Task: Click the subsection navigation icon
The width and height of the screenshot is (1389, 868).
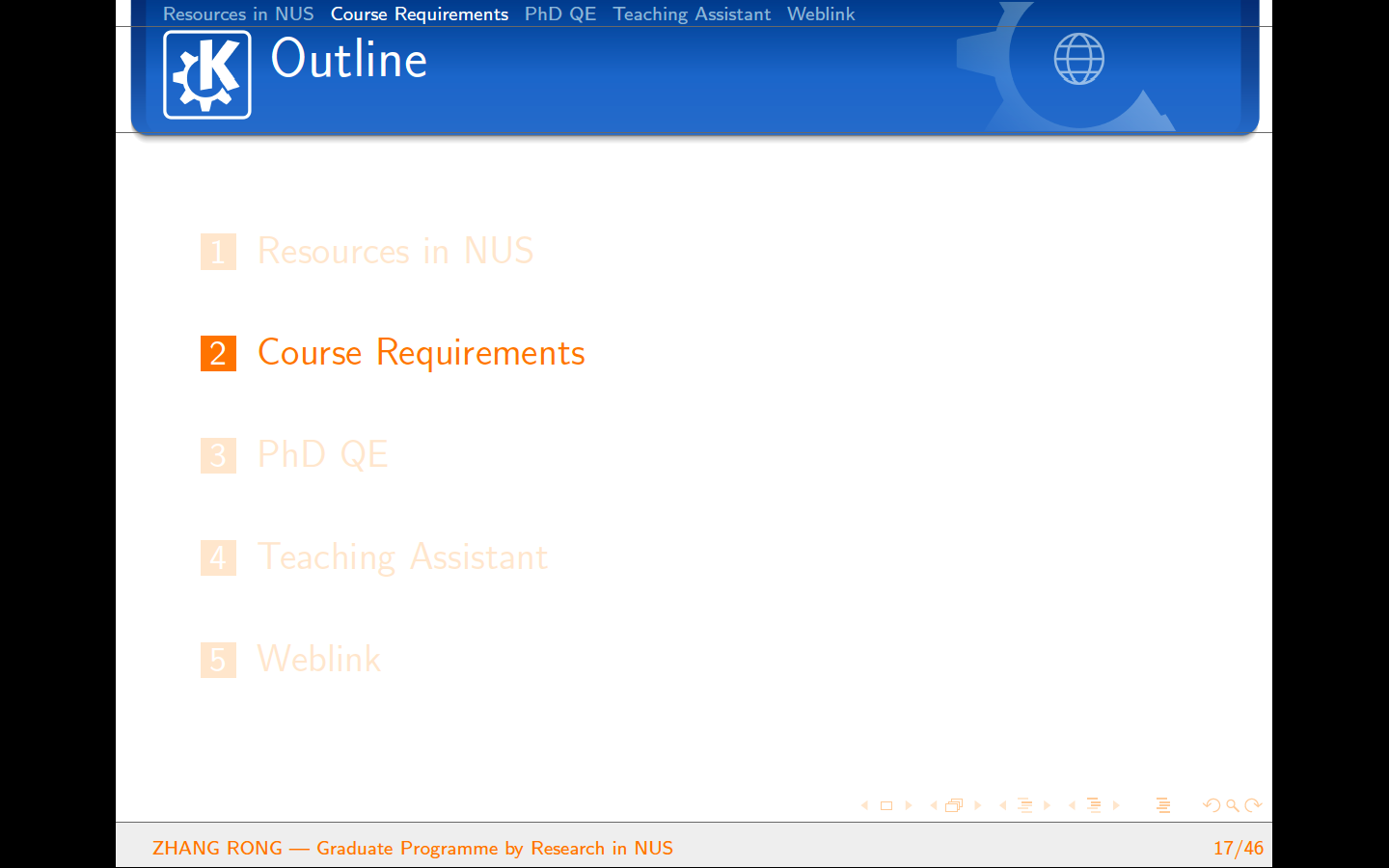Action: [x=1024, y=805]
